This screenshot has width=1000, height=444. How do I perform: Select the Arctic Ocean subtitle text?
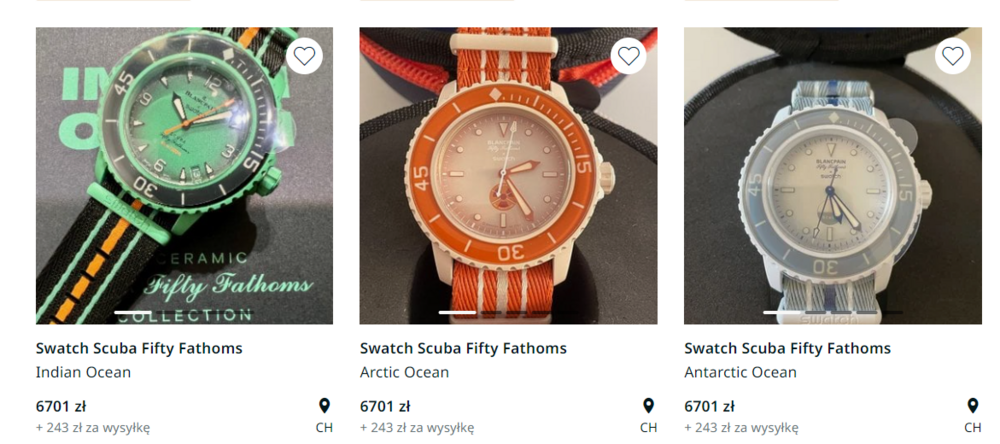(x=404, y=372)
